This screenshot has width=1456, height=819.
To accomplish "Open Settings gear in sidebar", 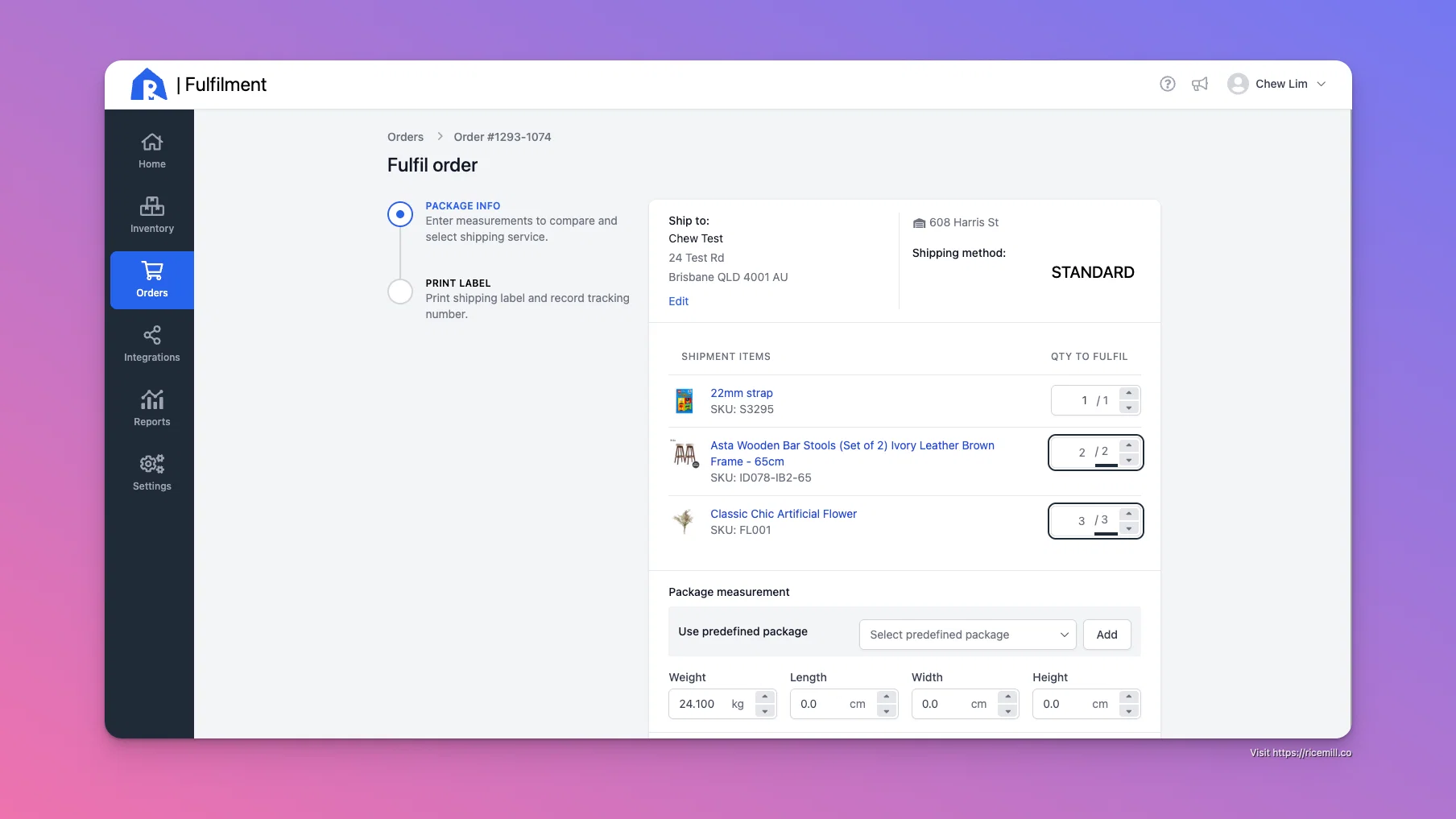I will [151, 474].
